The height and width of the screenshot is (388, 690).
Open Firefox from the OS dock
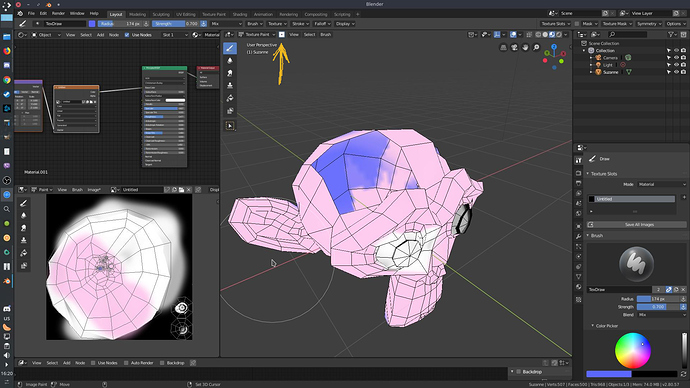coord(7,51)
